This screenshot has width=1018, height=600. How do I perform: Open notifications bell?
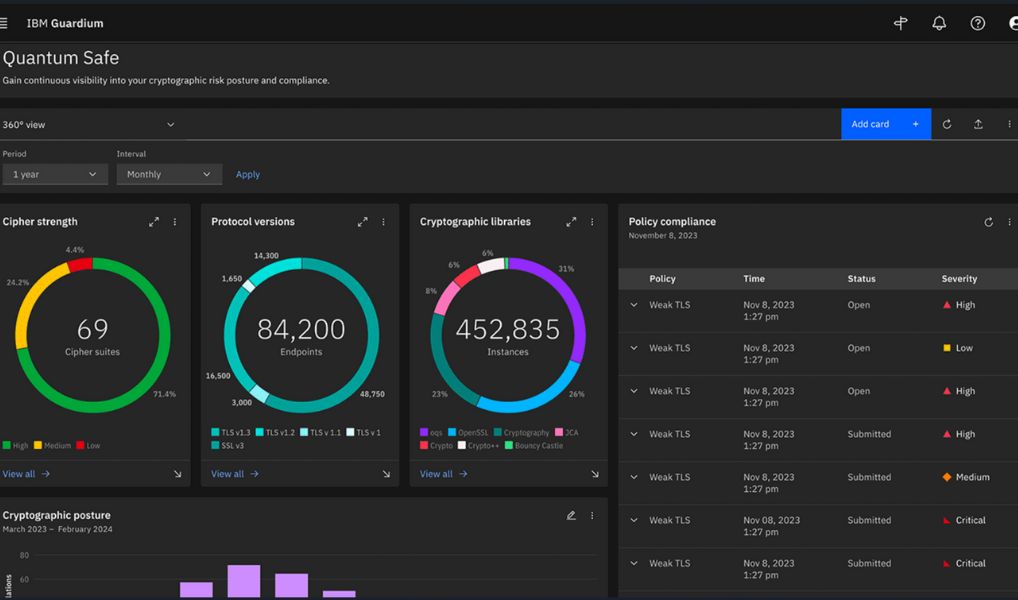point(939,23)
